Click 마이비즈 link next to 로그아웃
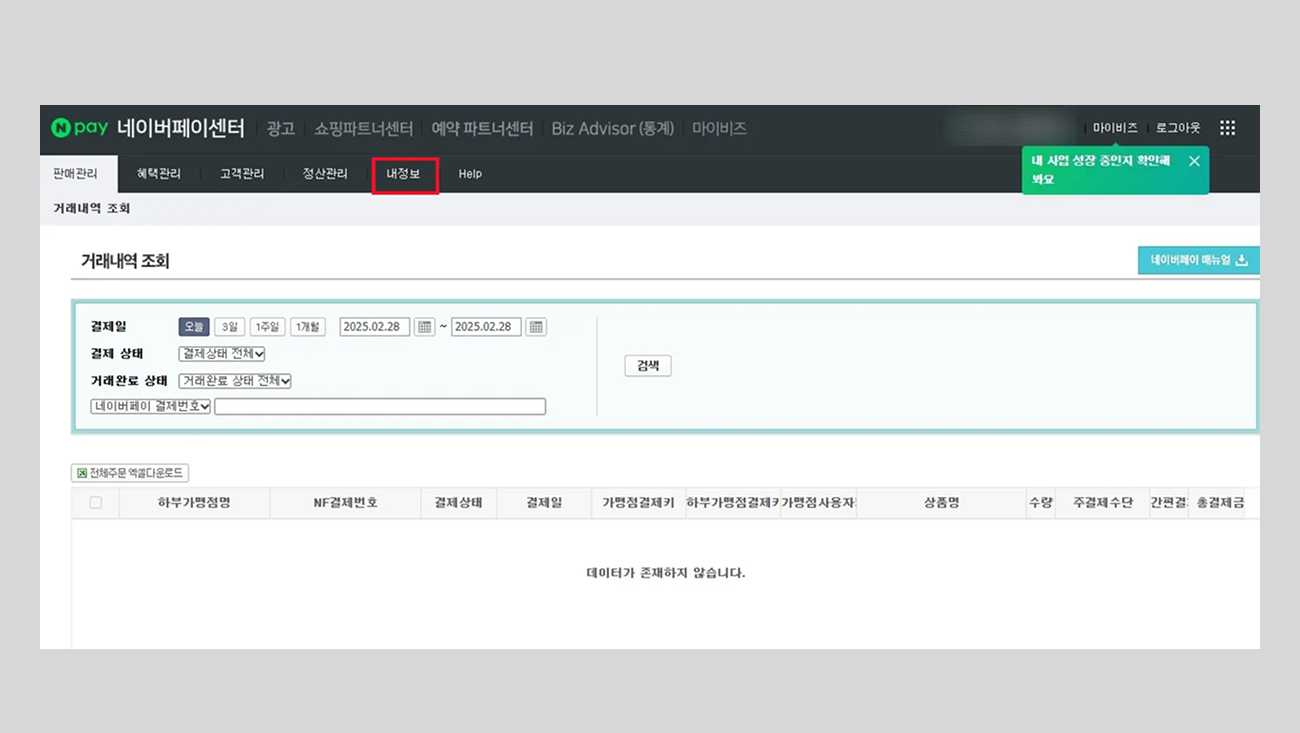 [1115, 128]
